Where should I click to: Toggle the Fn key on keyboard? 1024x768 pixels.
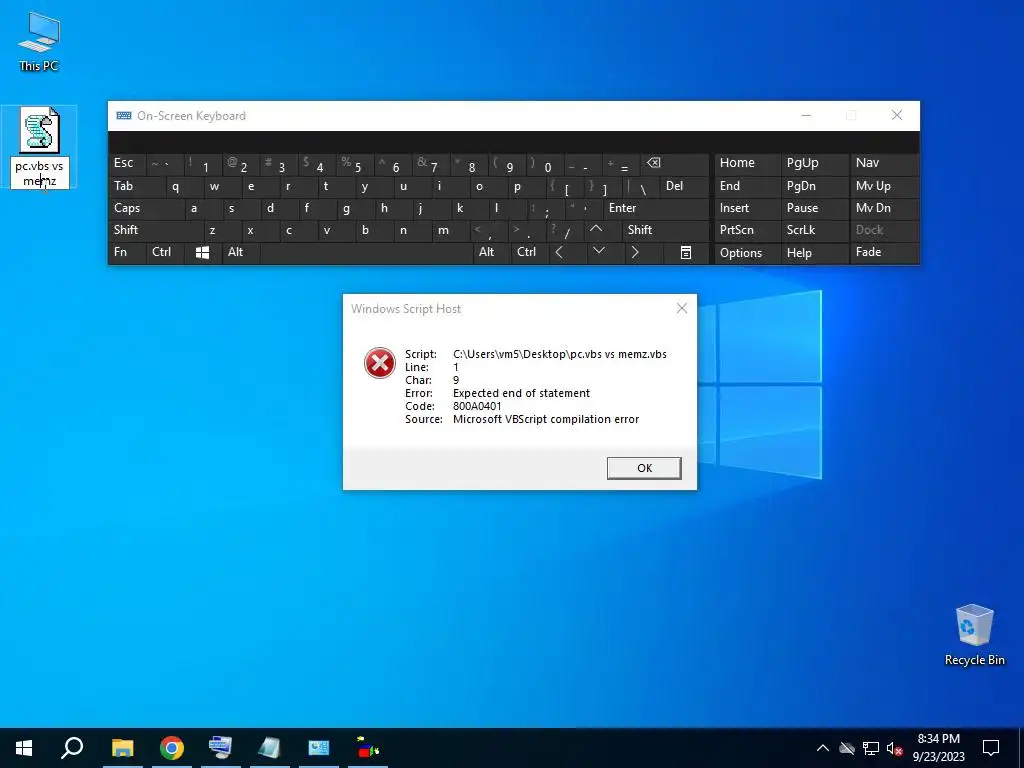(x=127, y=252)
